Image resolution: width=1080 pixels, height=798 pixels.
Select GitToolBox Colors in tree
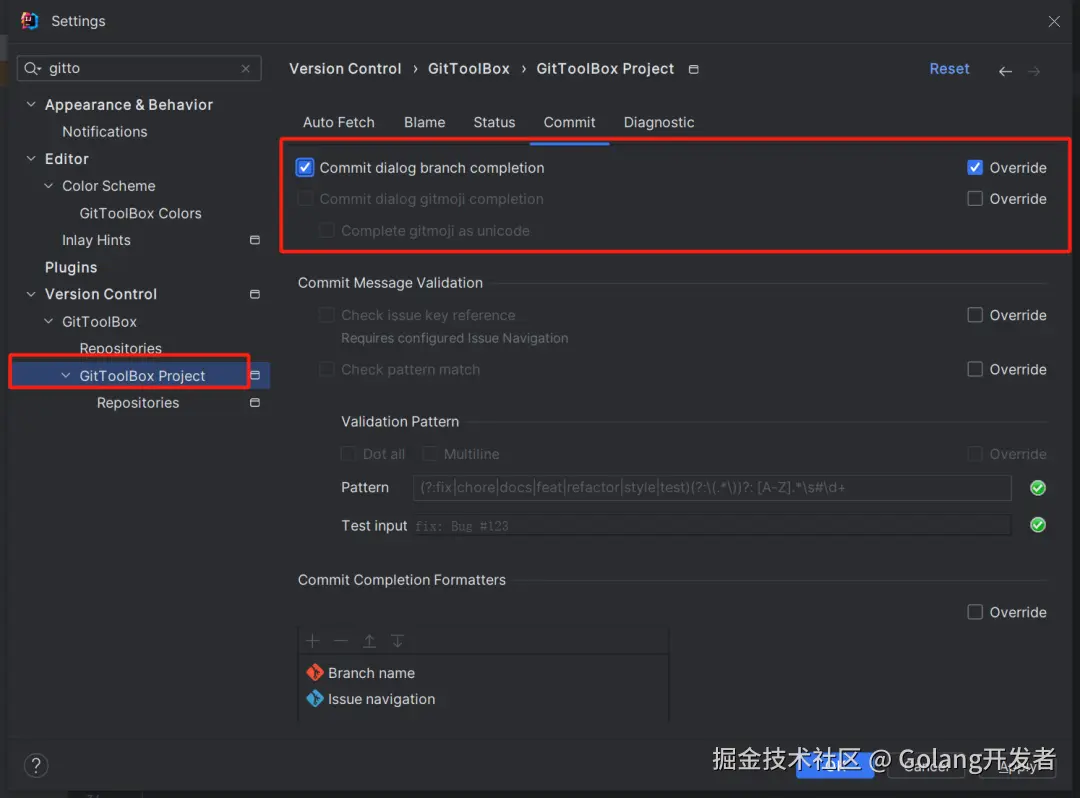pyautogui.click(x=141, y=213)
